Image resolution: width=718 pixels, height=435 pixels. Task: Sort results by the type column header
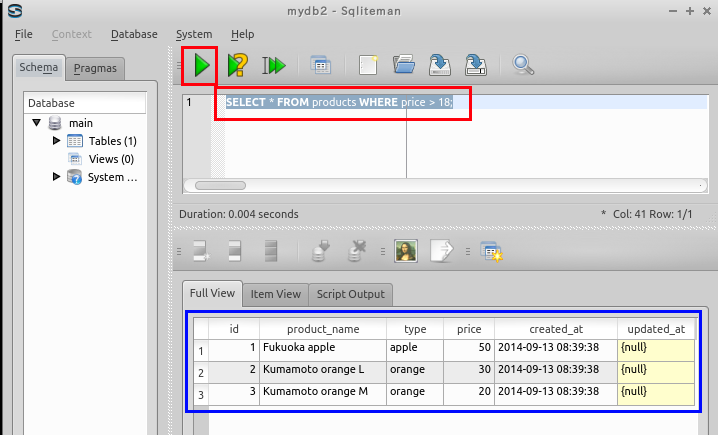point(415,329)
